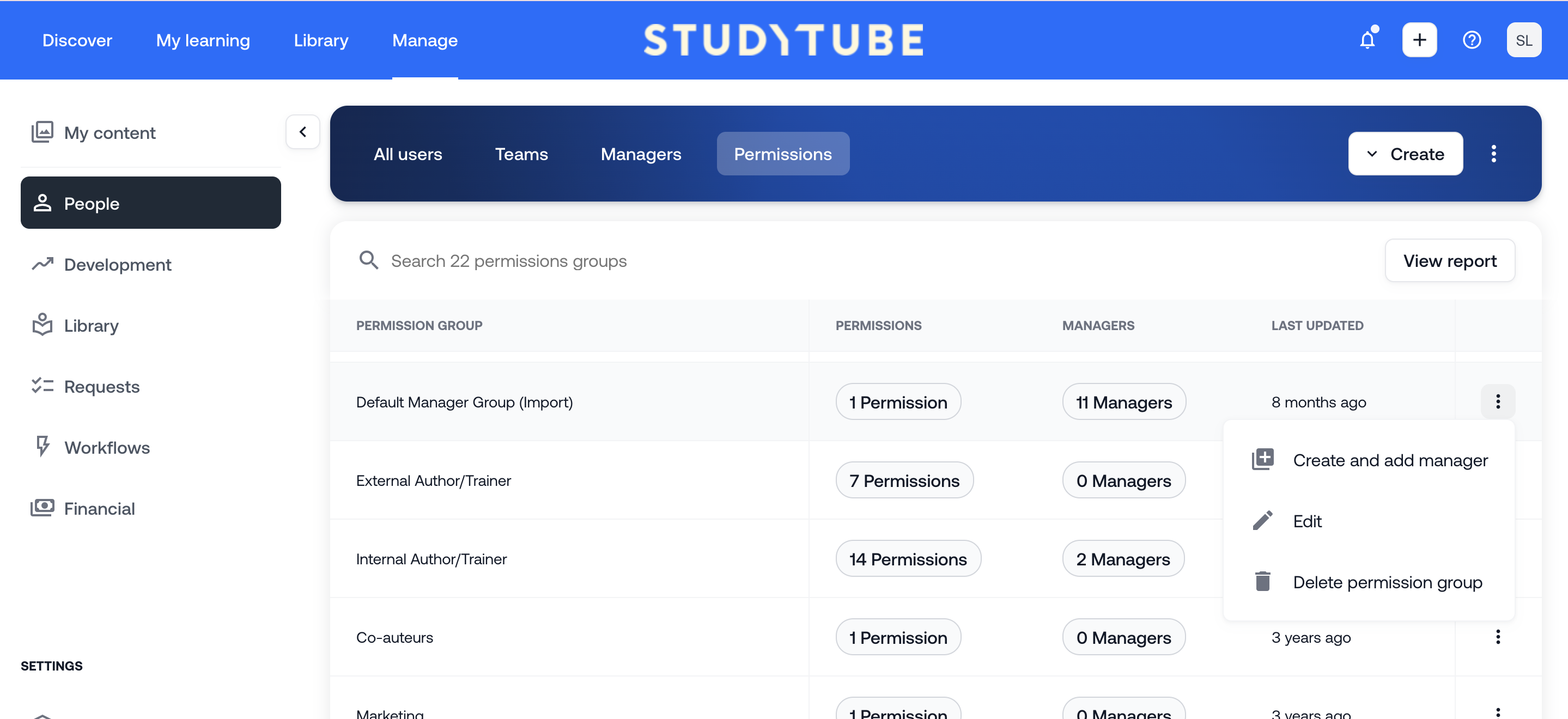Open the 11 Managers badge
The height and width of the screenshot is (719, 1568).
click(x=1123, y=402)
